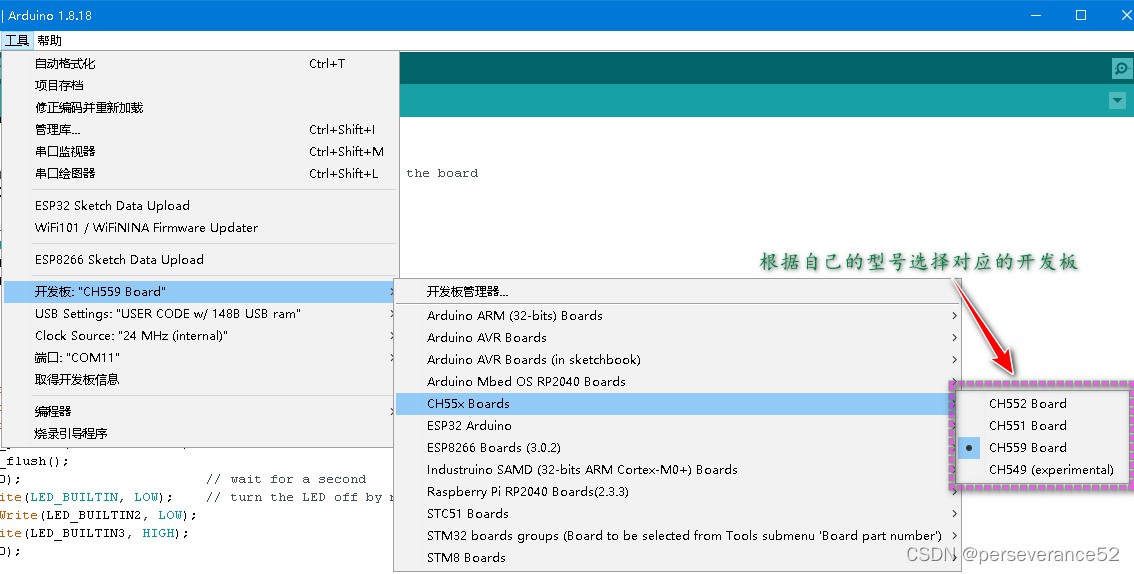1134x574 pixels.
Task: Expand 开发板: "CH559 Board" submenu
Action: [200, 292]
